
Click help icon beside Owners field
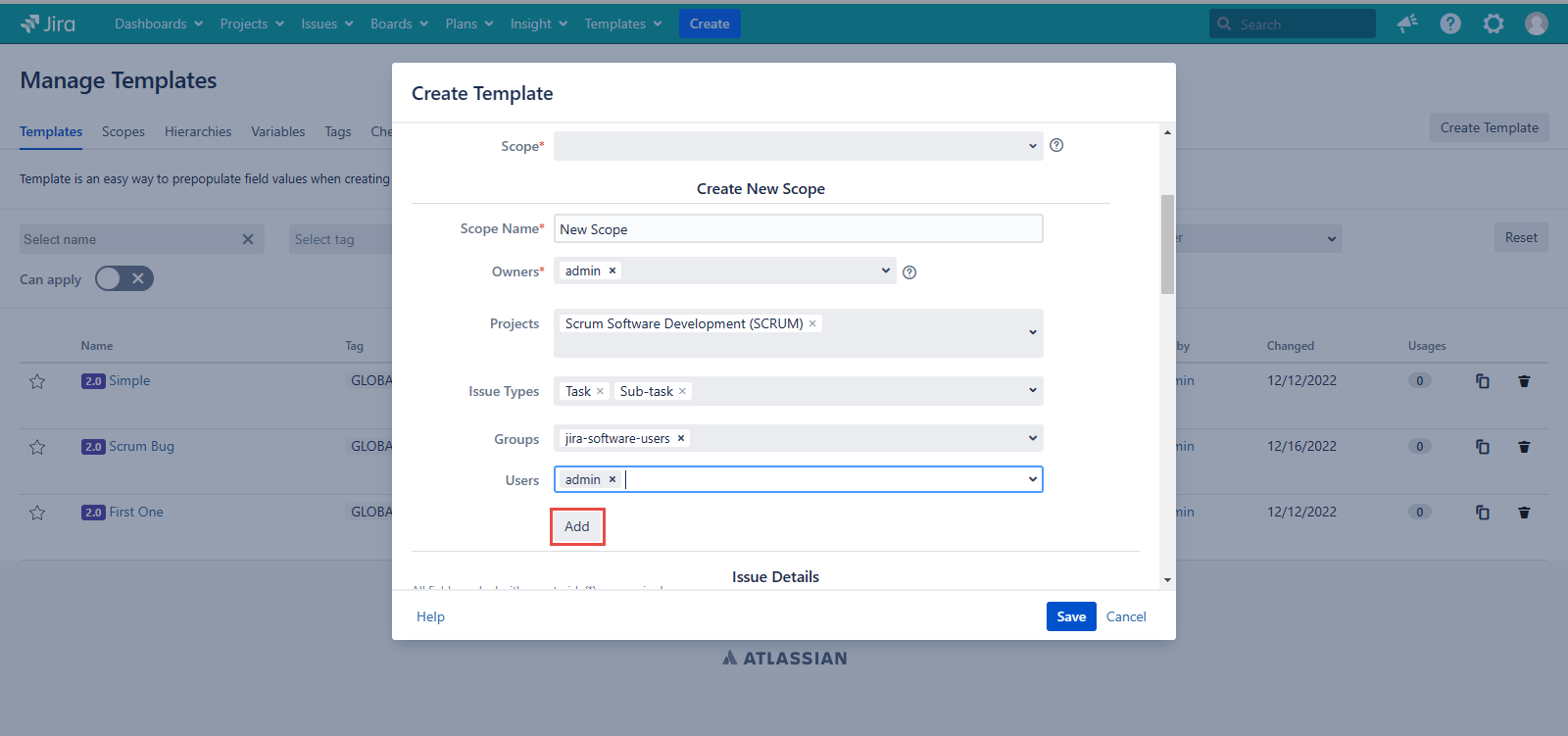909,272
